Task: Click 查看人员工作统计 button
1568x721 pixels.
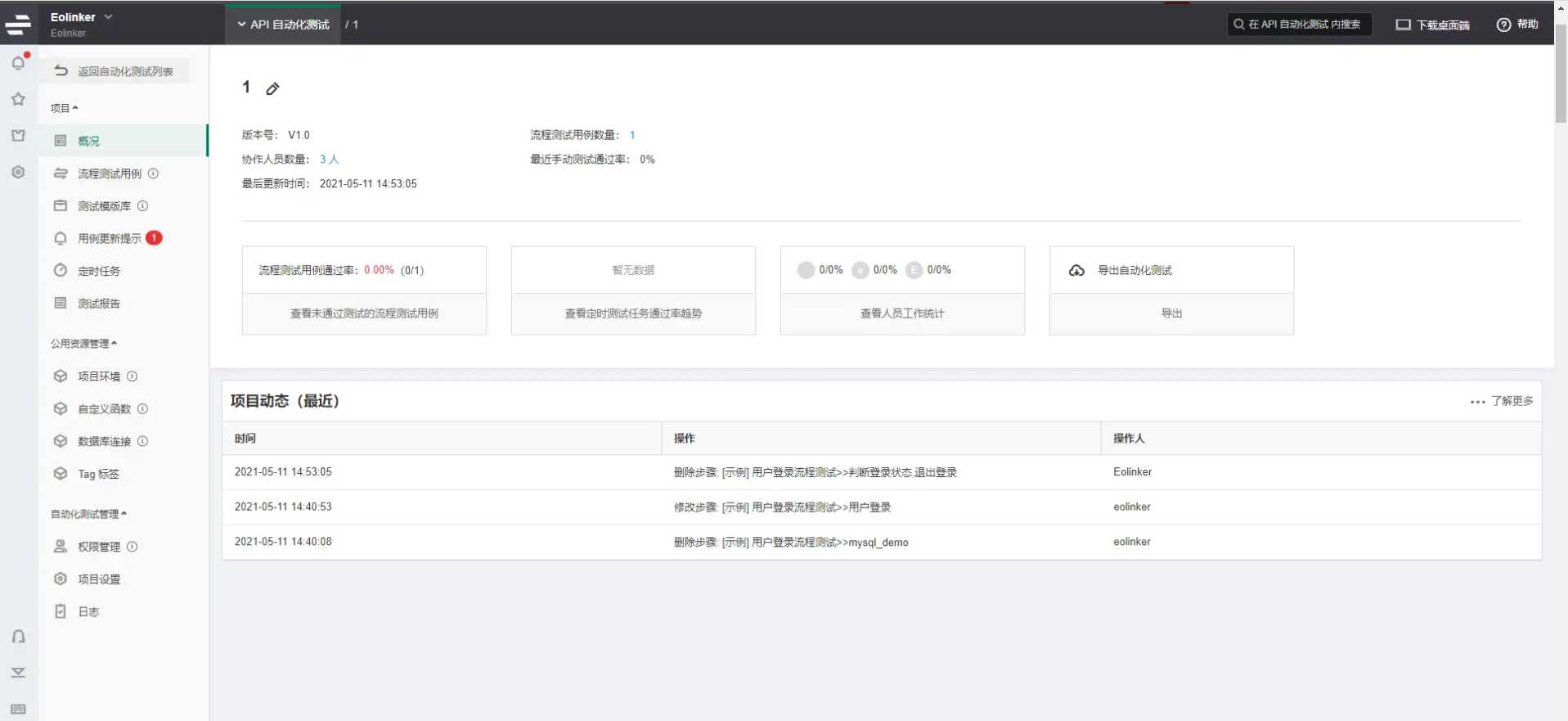Action: [902, 313]
